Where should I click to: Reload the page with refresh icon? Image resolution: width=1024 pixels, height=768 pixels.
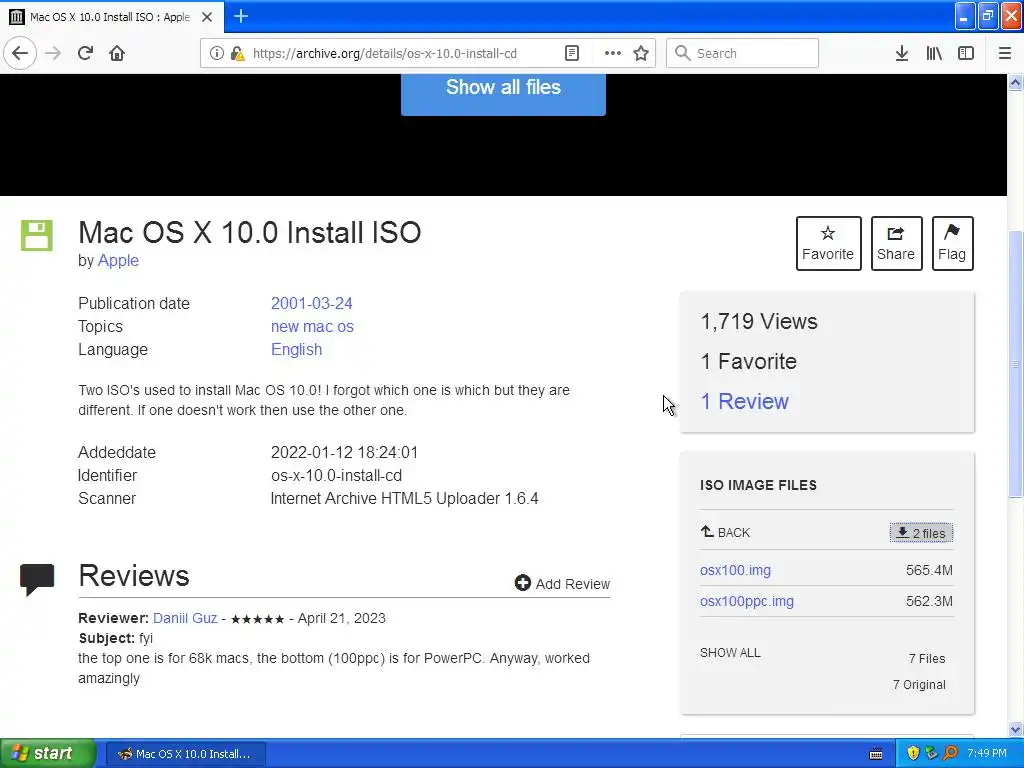click(x=86, y=53)
